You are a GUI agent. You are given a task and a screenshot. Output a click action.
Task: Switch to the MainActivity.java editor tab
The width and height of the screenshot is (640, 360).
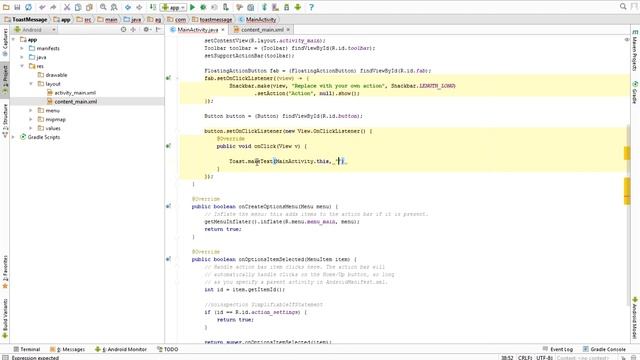pos(197,30)
